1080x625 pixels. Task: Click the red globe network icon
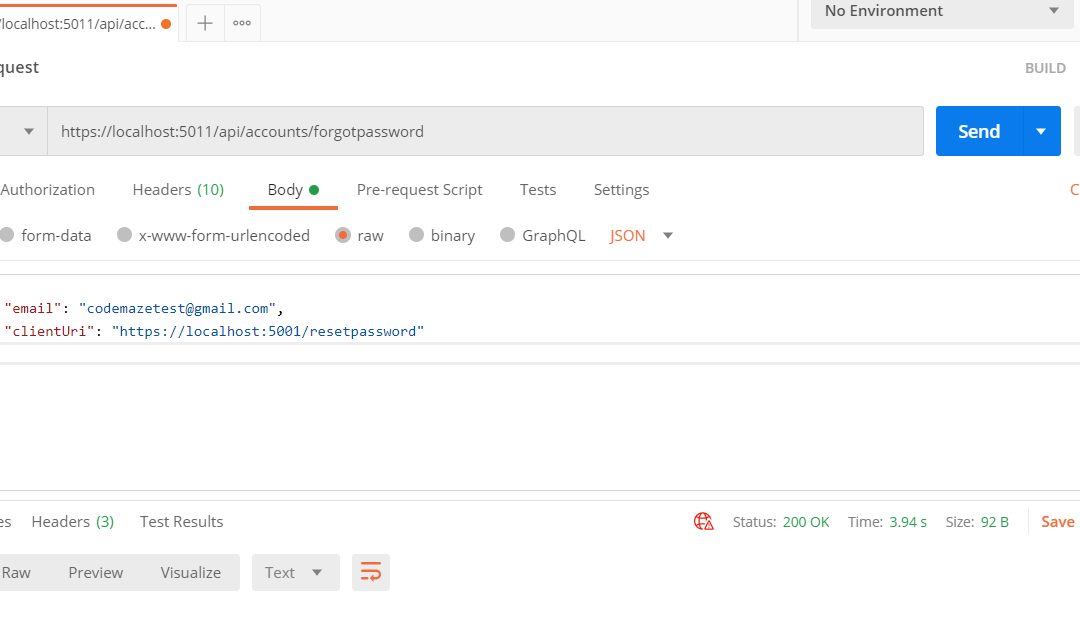[x=704, y=522]
